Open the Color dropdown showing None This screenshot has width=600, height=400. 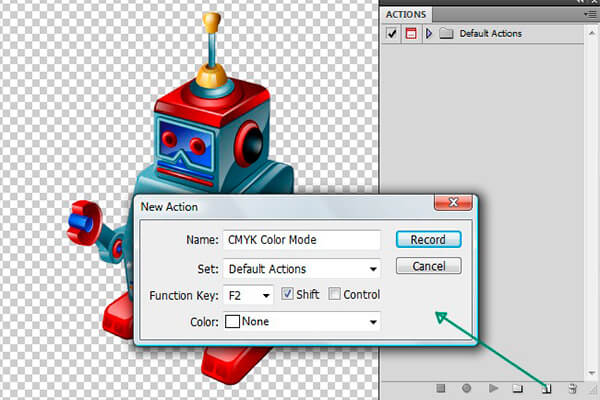[302, 322]
